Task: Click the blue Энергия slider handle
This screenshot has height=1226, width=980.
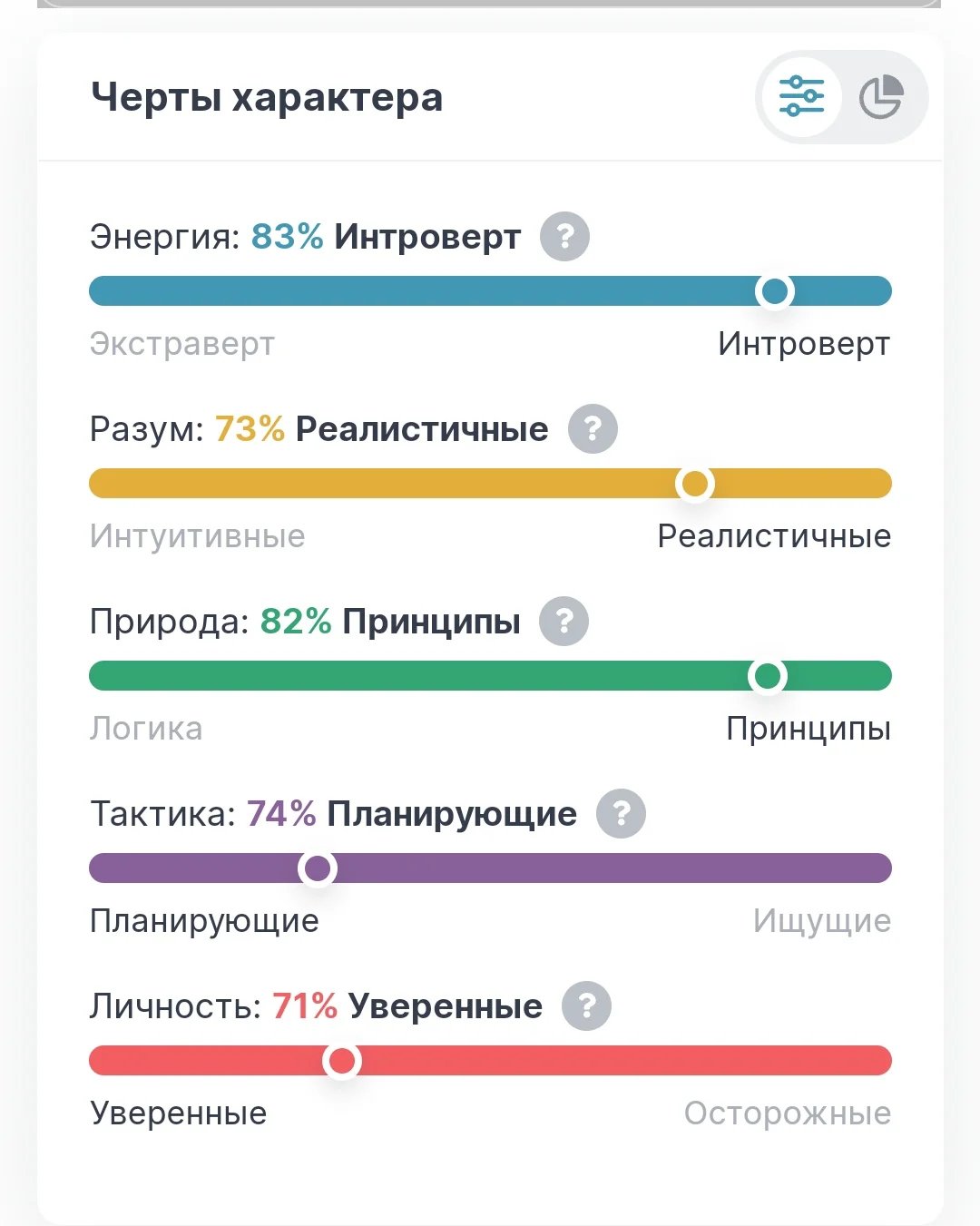Action: coord(775,291)
